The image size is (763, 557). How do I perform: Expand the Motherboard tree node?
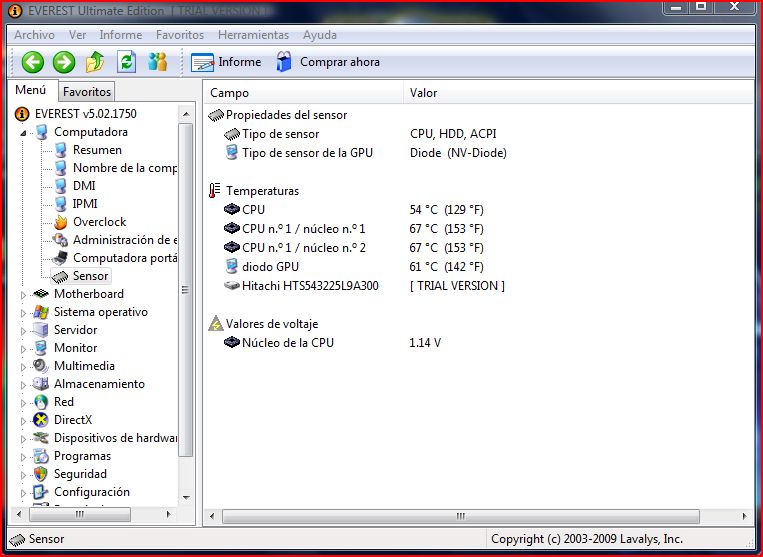click(23, 294)
